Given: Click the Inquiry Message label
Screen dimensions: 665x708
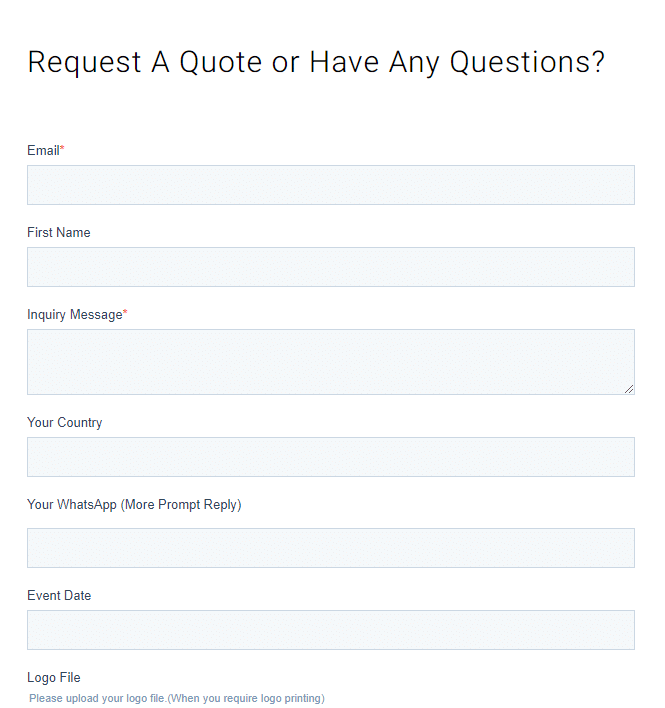Looking at the screenshot, I should (75, 315).
